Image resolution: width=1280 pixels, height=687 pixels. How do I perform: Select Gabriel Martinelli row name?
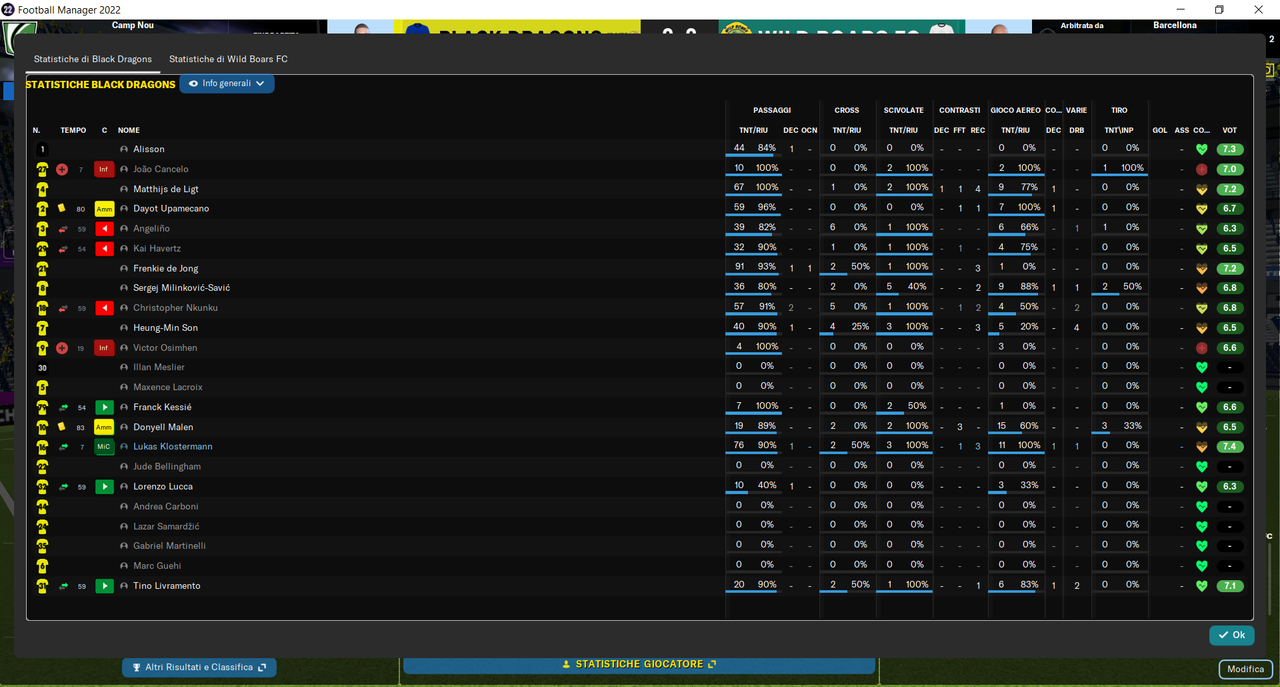[x=170, y=546]
